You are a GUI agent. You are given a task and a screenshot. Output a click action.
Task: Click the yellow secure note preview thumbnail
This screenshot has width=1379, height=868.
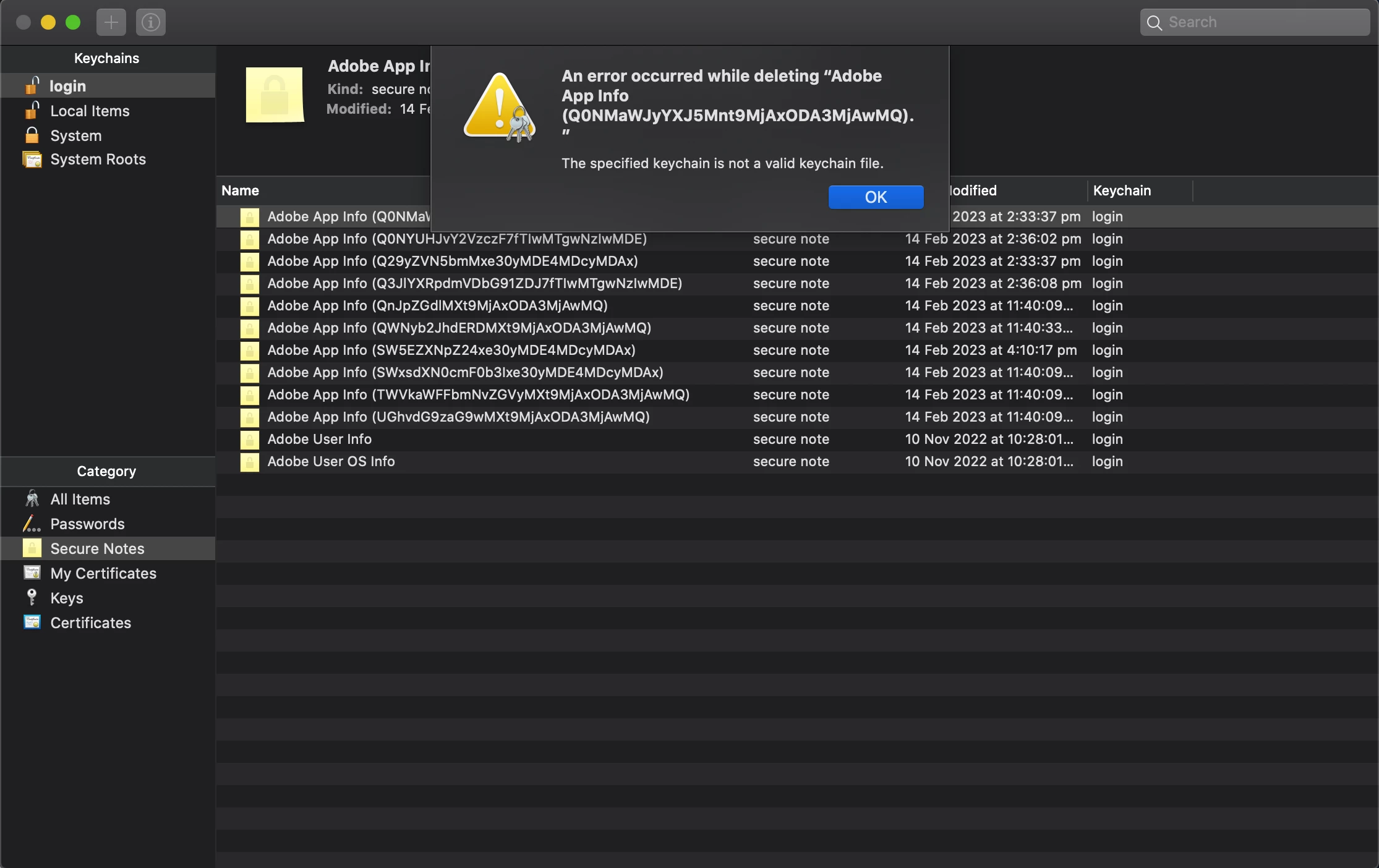(x=275, y=95)
